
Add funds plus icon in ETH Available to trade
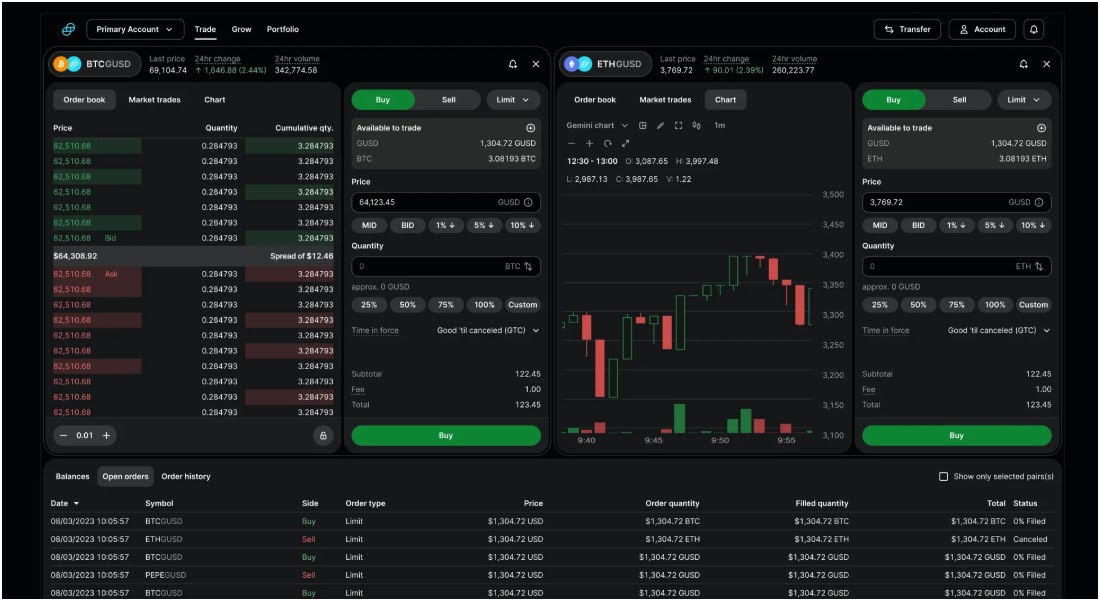point(1041,128)
